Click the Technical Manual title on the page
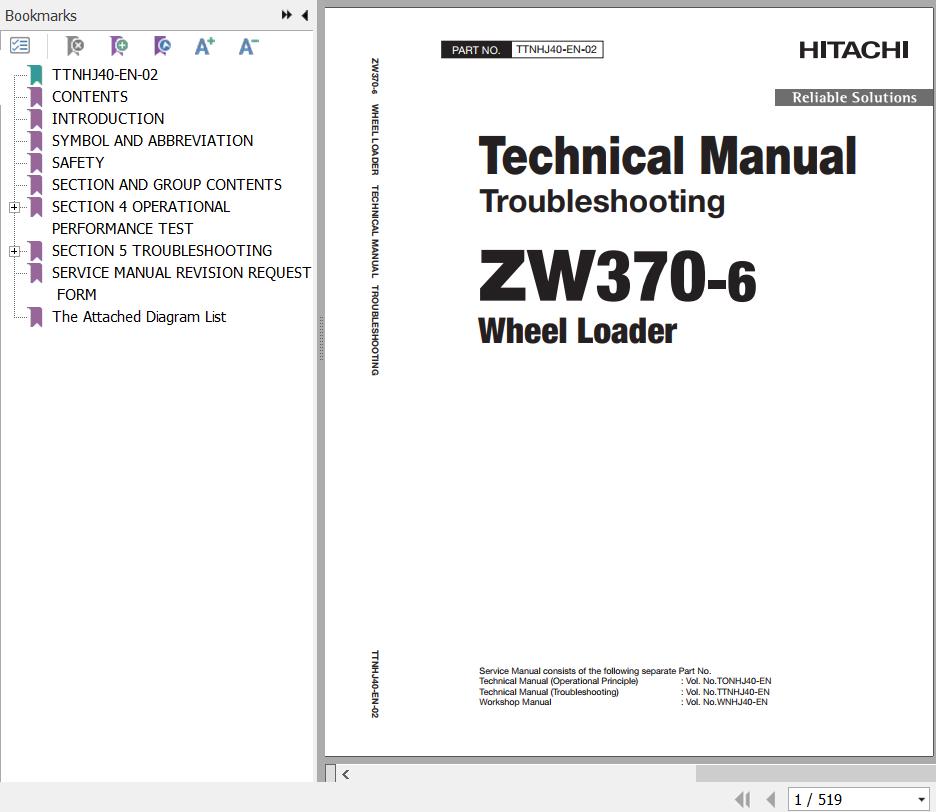Viewport: 936px width, 812px height. (667, 156)
